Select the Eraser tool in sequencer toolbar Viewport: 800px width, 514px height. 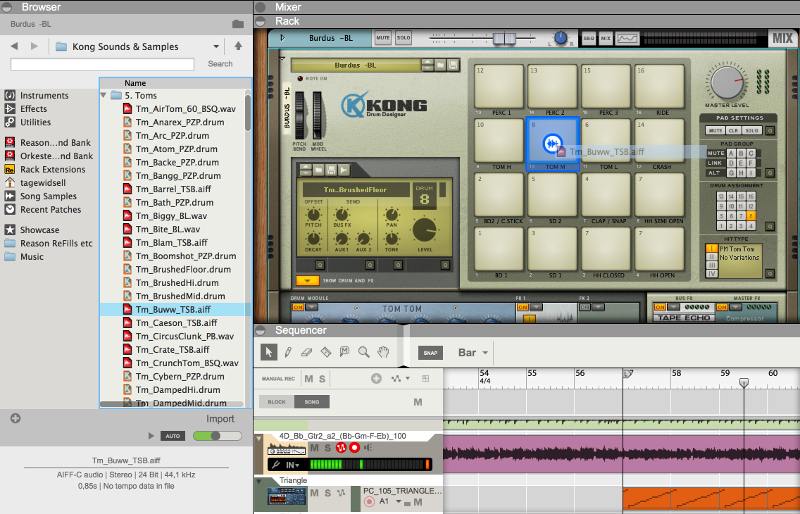(x=307, y=352)
